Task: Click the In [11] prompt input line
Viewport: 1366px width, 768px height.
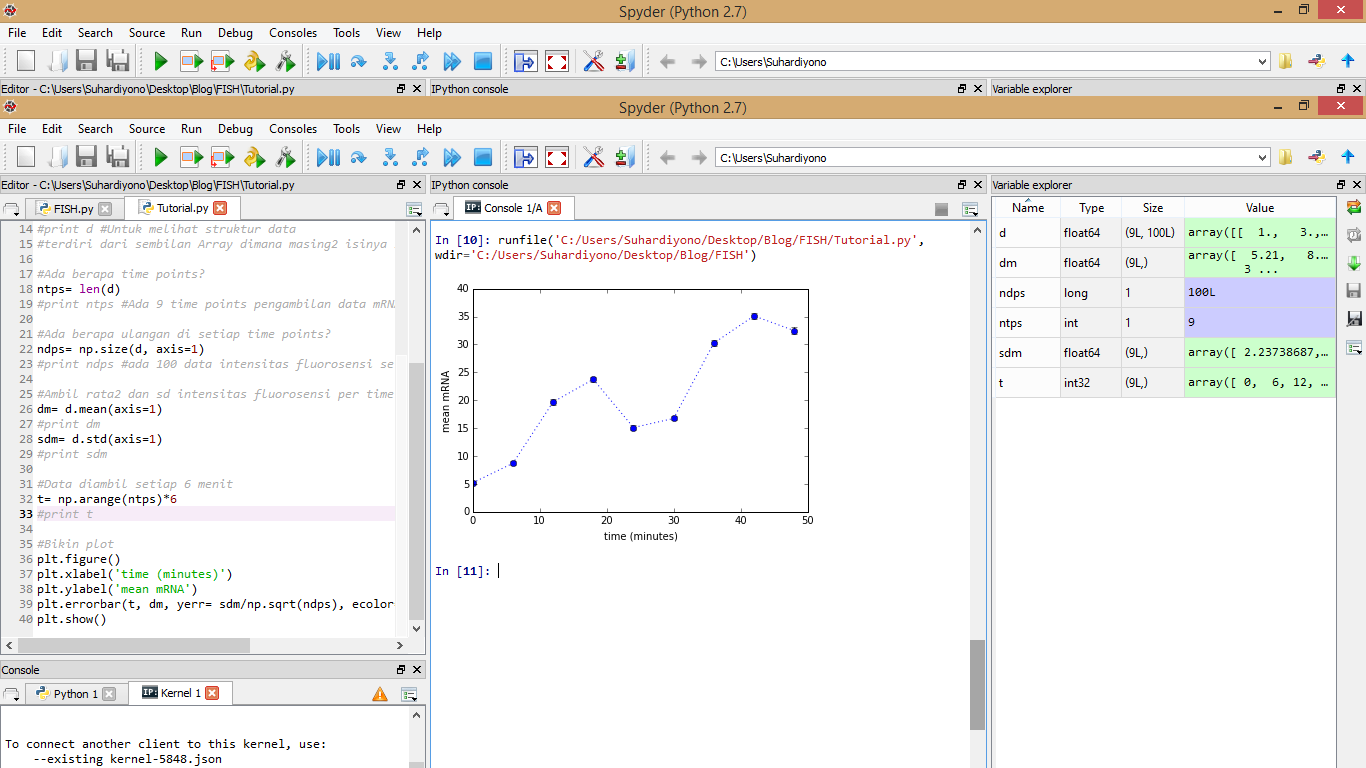Action: (x=700, y=571)
